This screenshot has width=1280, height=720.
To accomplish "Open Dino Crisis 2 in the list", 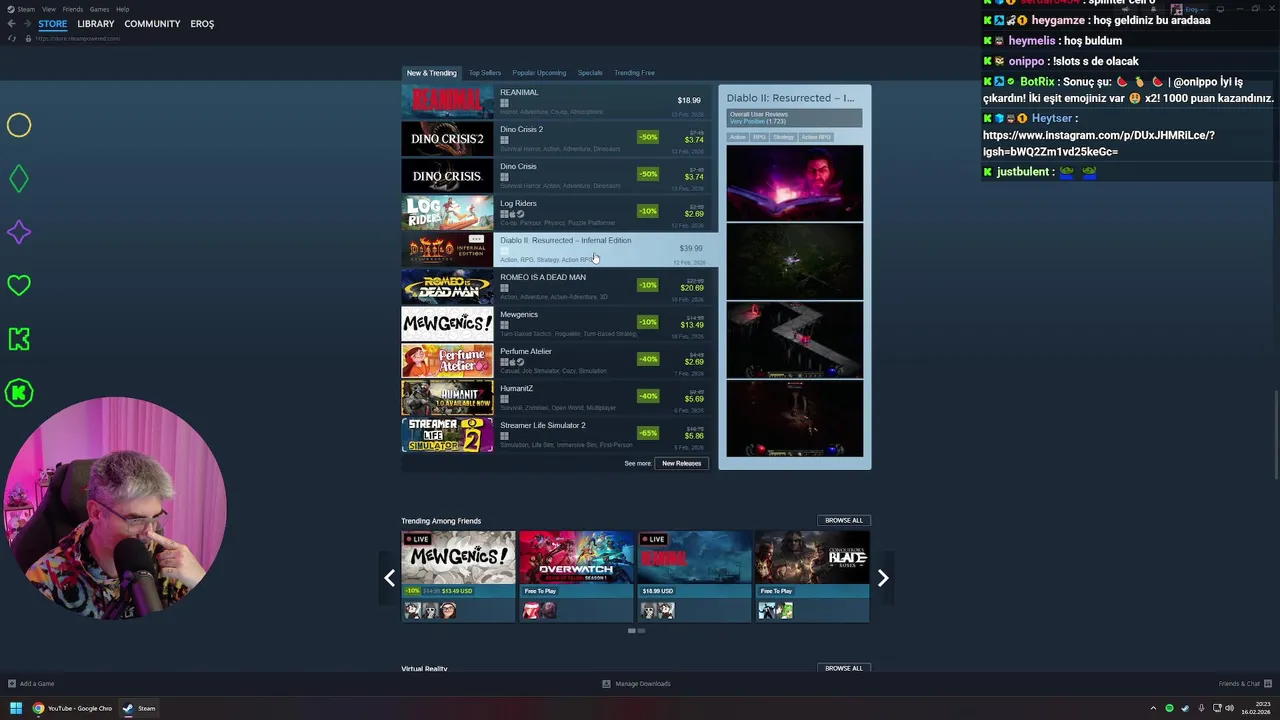I will [x=555, y=138].
